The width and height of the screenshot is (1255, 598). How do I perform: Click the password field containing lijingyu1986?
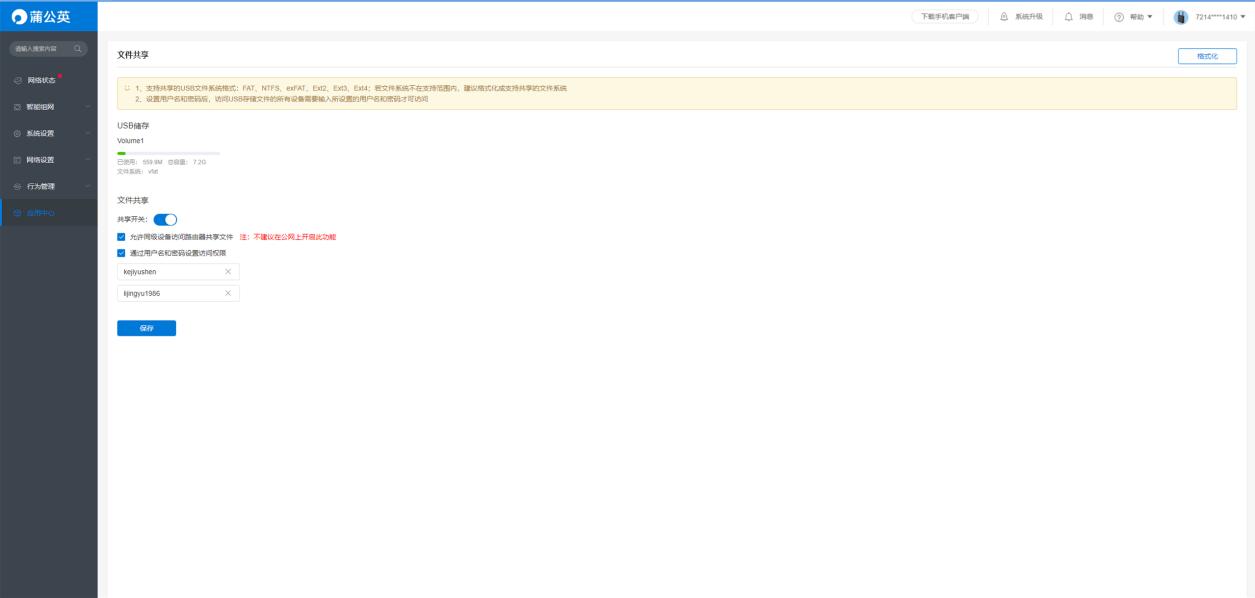[x=178, y=293]
